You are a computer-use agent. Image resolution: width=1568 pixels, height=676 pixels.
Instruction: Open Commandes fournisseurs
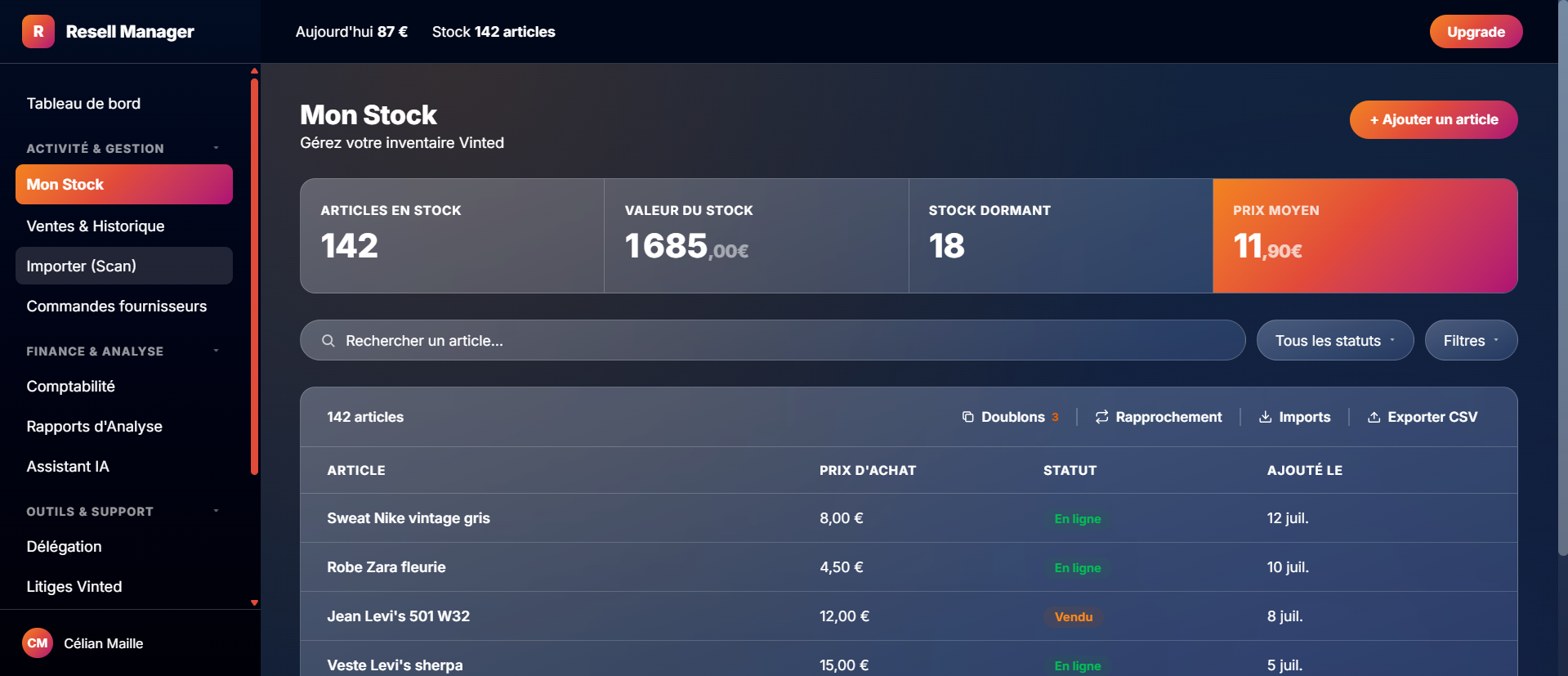[x=124, y=306]
